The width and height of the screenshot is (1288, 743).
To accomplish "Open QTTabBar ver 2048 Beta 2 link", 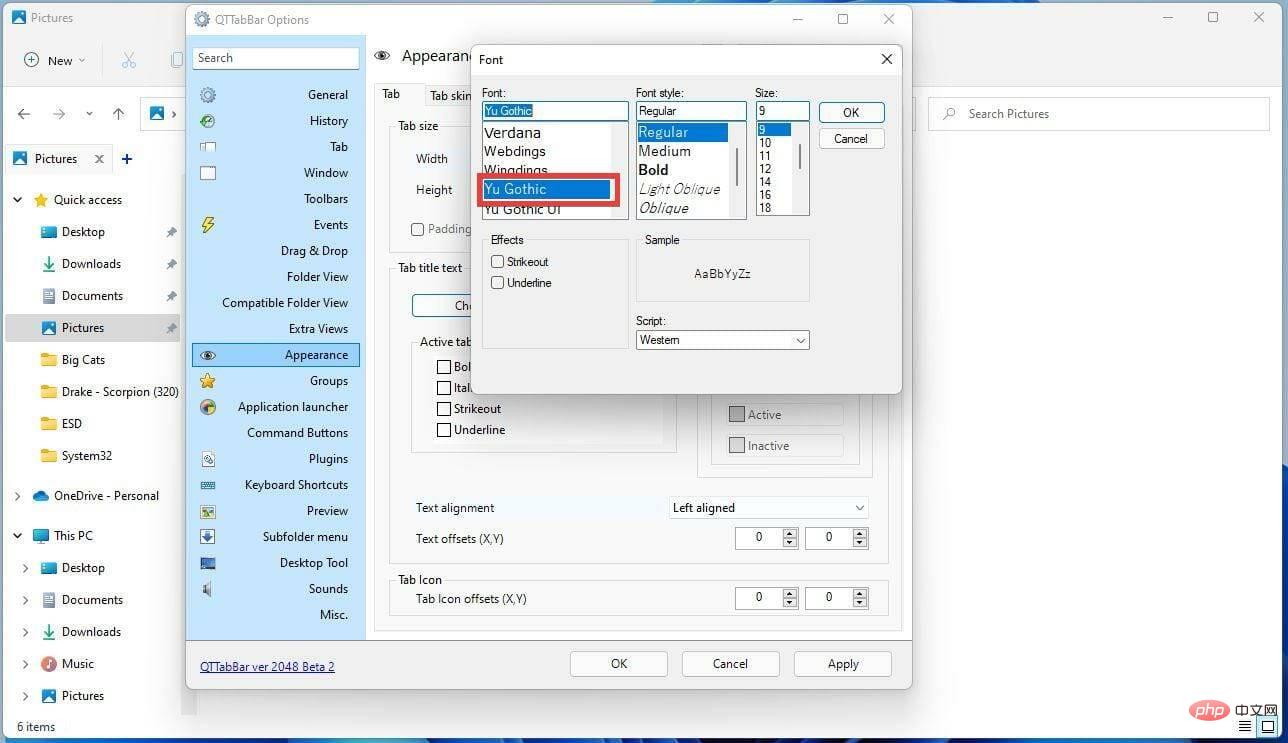I will pos(267,666).
